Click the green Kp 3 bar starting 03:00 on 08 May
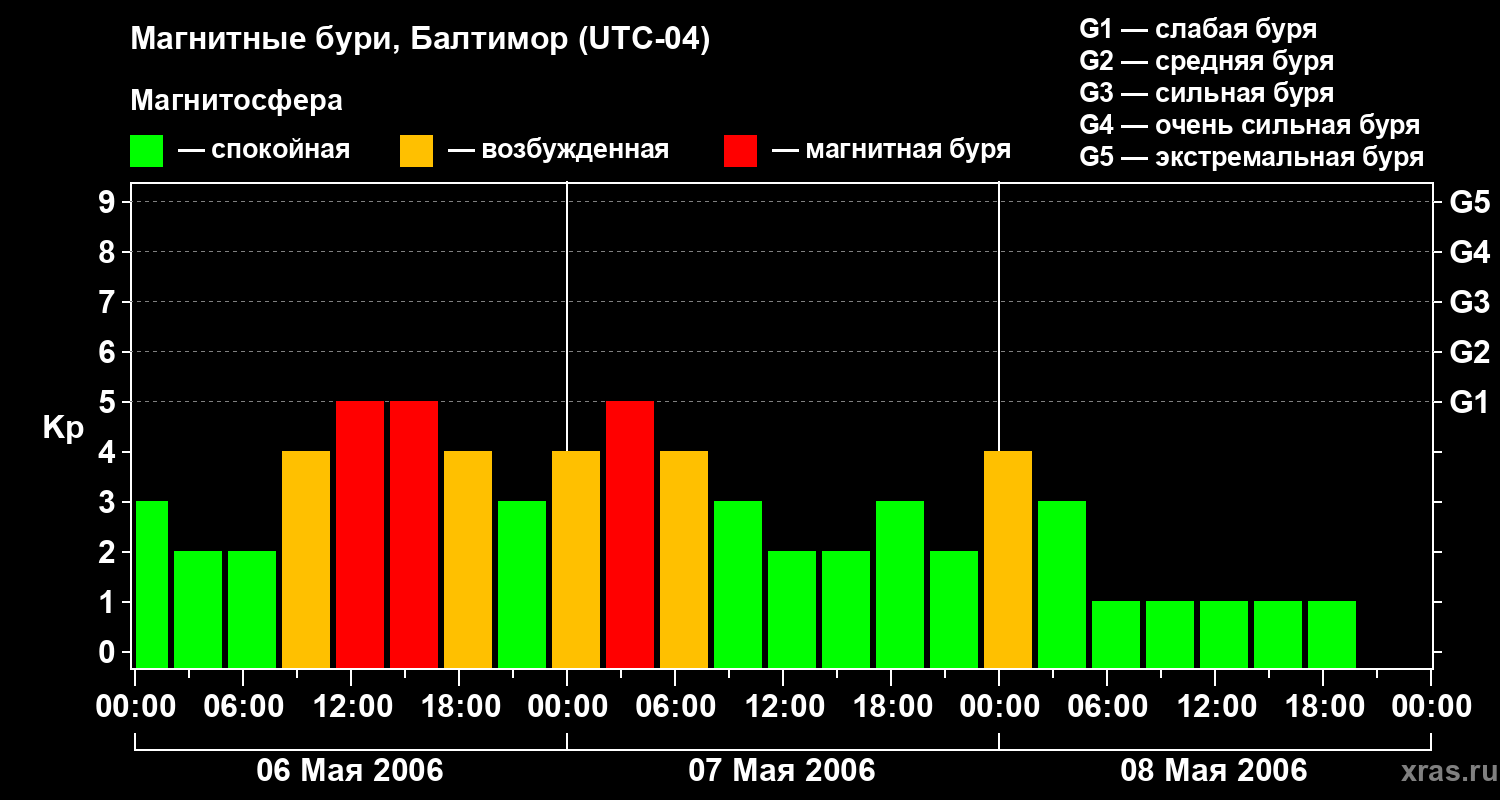Screen dimensions: 1500x800 (x=1062, y=585)
